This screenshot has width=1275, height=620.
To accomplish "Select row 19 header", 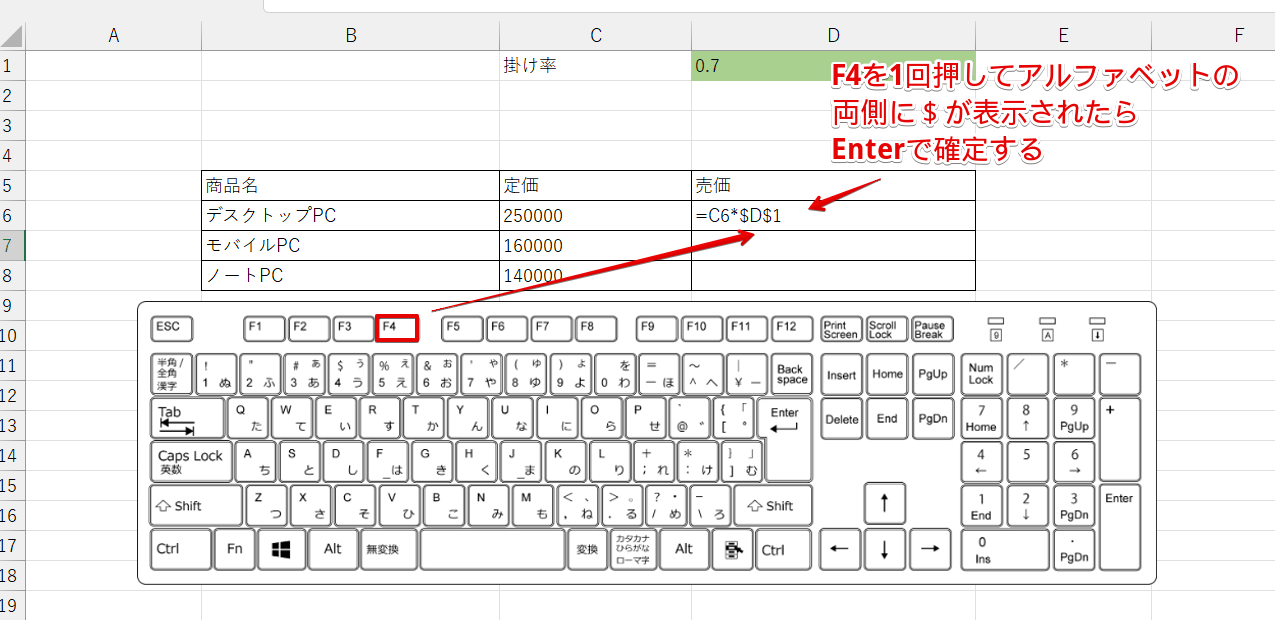I will tap(12, 605).
